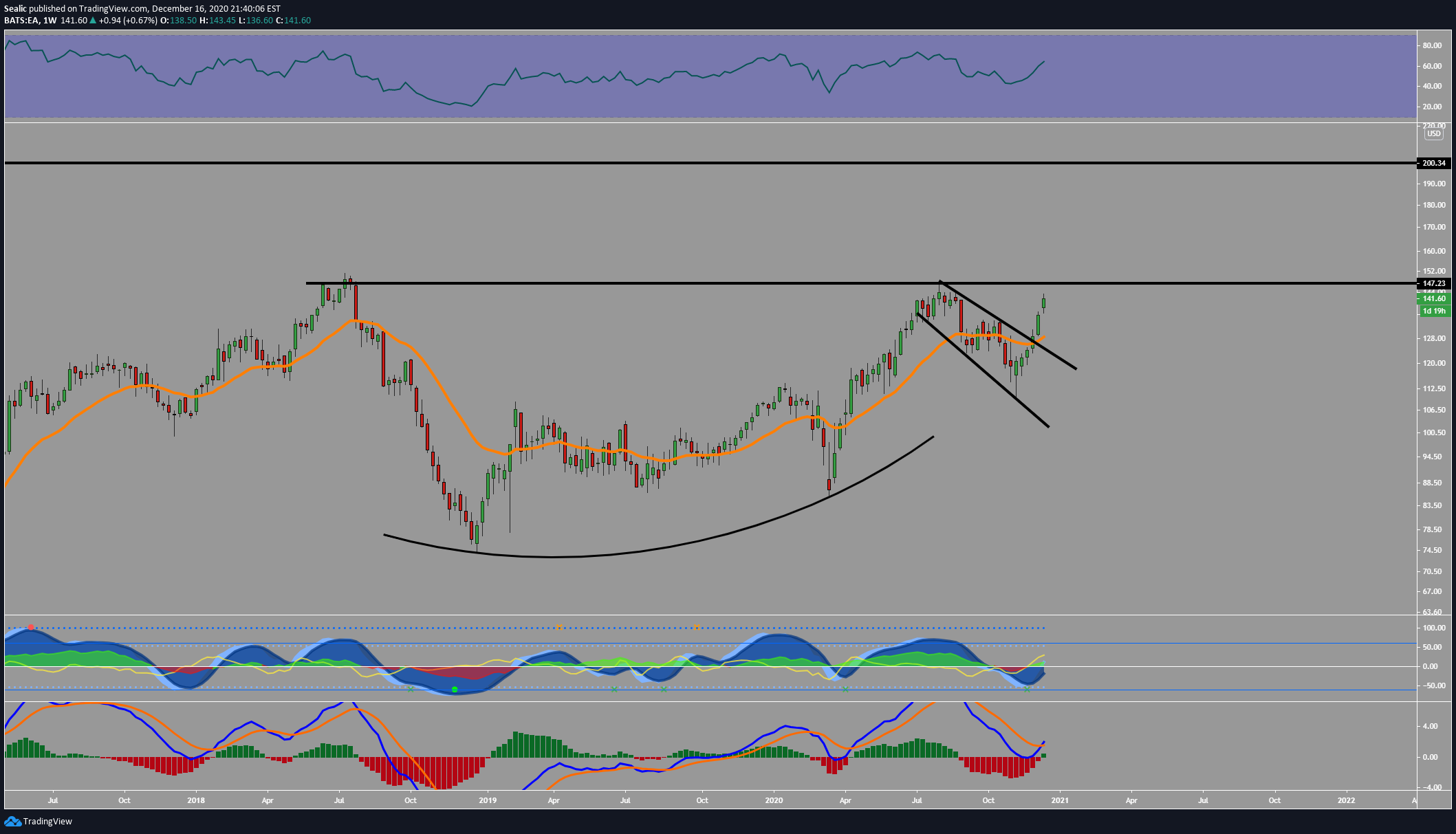Click the 128.00 price axis label
Screen dimensions: 1456x834
click(x=1434, y=338)
